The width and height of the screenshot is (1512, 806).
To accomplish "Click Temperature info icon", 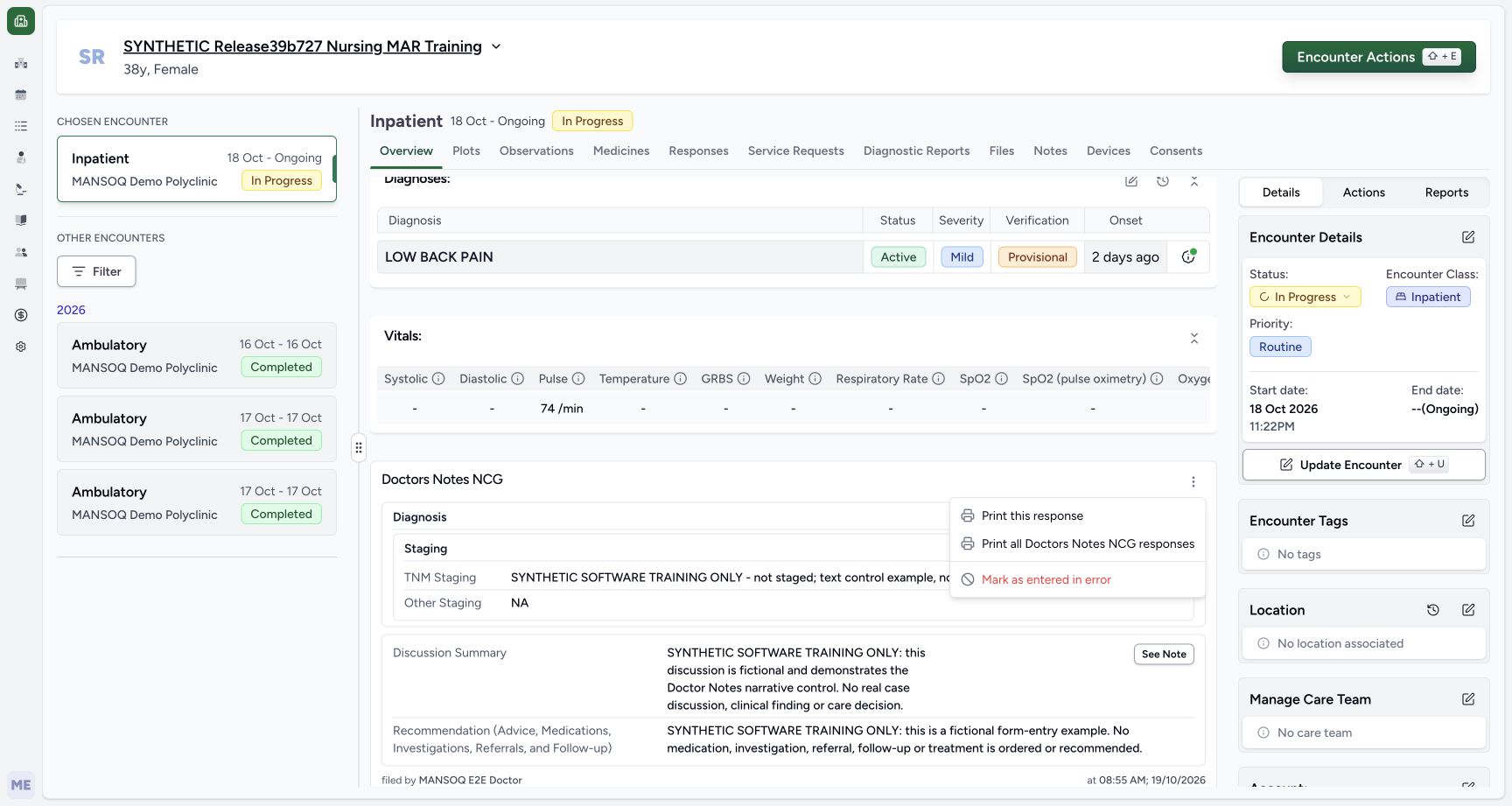I will pyautogui.click(x=680, y=379).
